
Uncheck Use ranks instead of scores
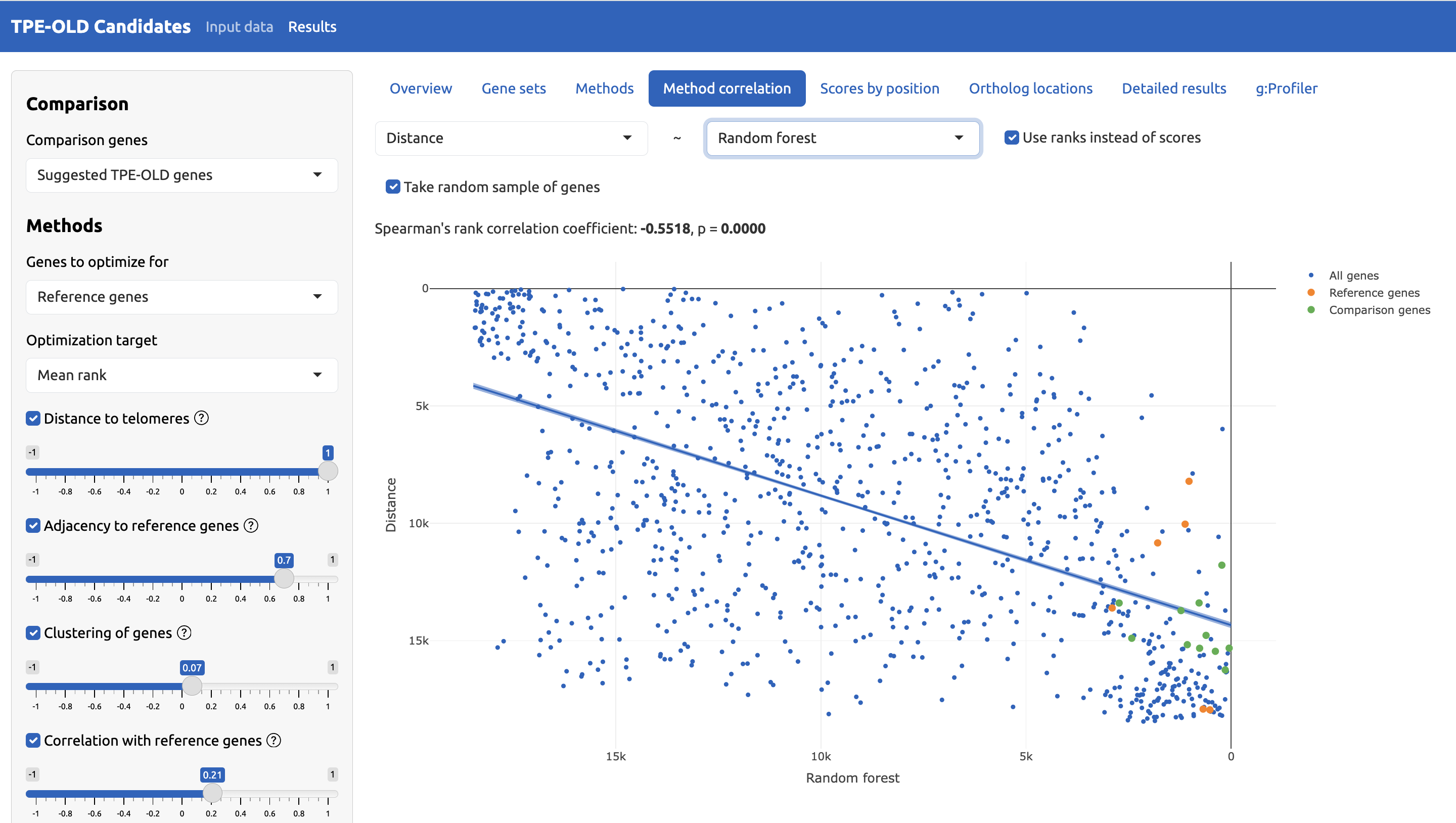[1012, 138]
